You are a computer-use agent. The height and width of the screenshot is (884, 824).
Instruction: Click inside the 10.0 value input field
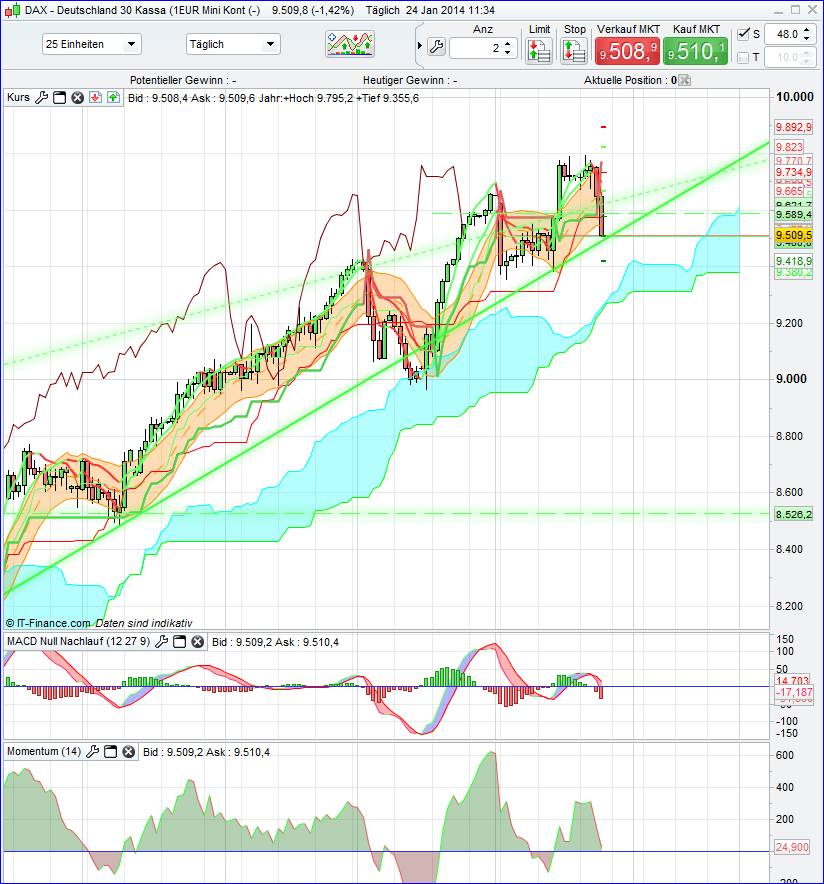point(788,57)
